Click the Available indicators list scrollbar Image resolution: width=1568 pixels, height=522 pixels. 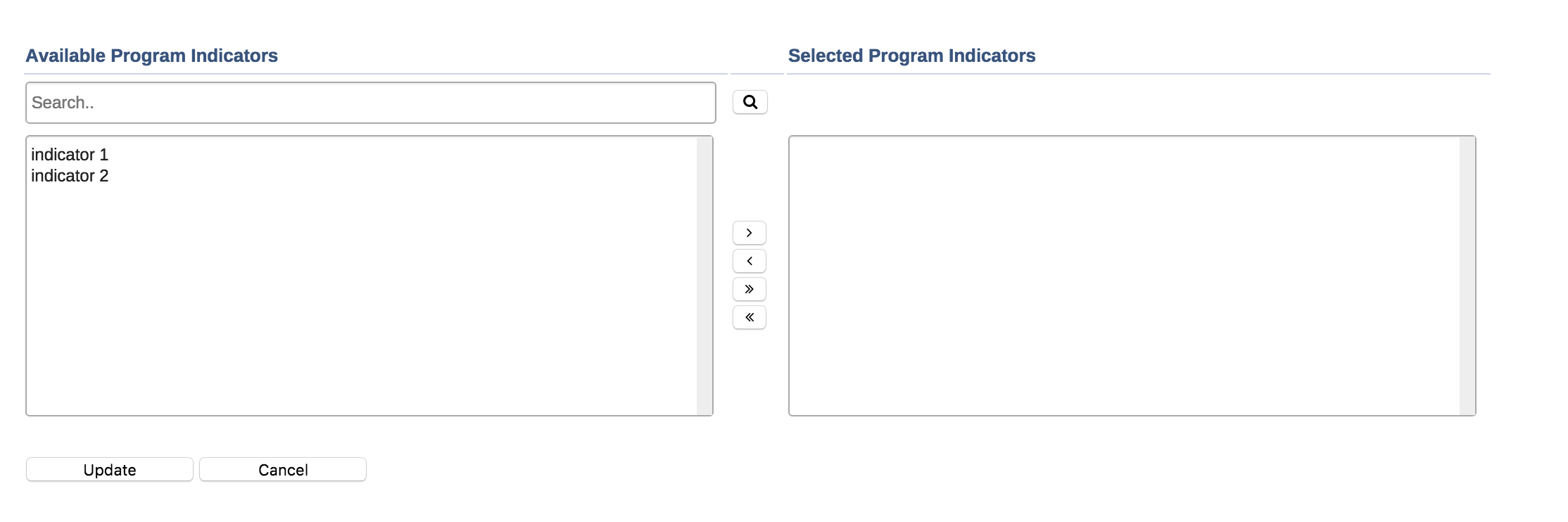point(704,276)
